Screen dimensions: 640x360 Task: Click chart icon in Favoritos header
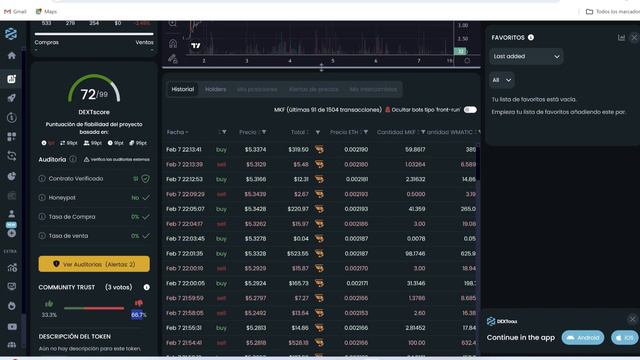point(621,38)
